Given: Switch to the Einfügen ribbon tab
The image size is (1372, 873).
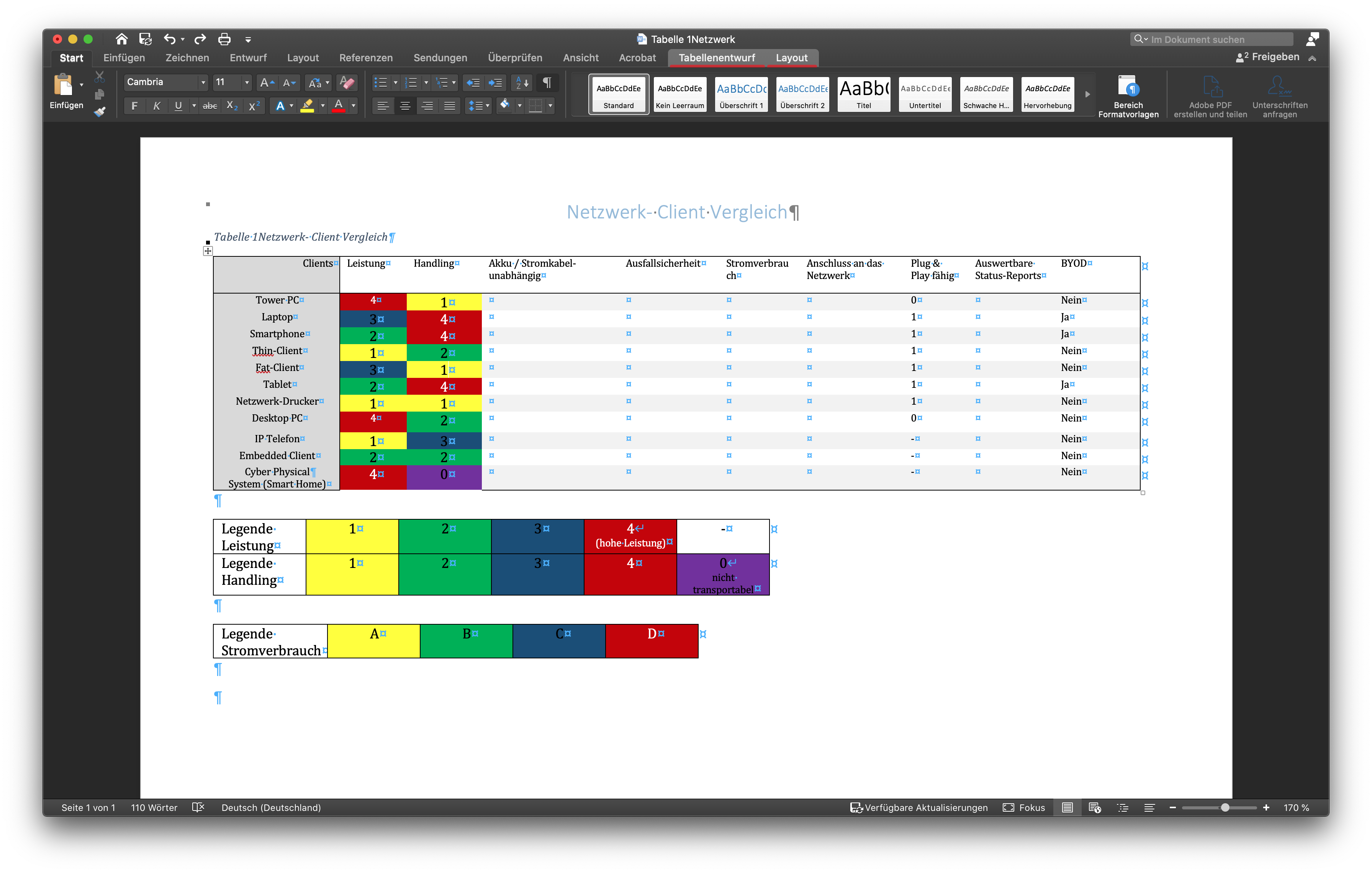Looking at the screenshot, I should coord(124,57).
